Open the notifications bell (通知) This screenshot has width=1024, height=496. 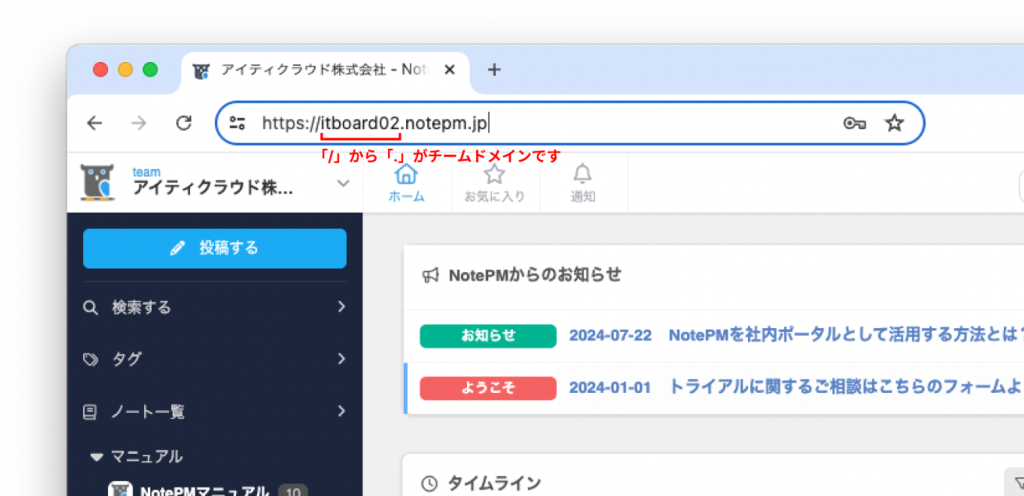tap(583, 183)
